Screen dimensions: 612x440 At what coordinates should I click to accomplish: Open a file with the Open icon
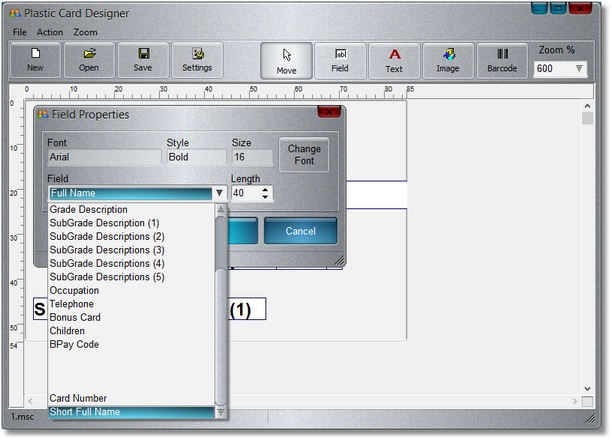[89, 59]
